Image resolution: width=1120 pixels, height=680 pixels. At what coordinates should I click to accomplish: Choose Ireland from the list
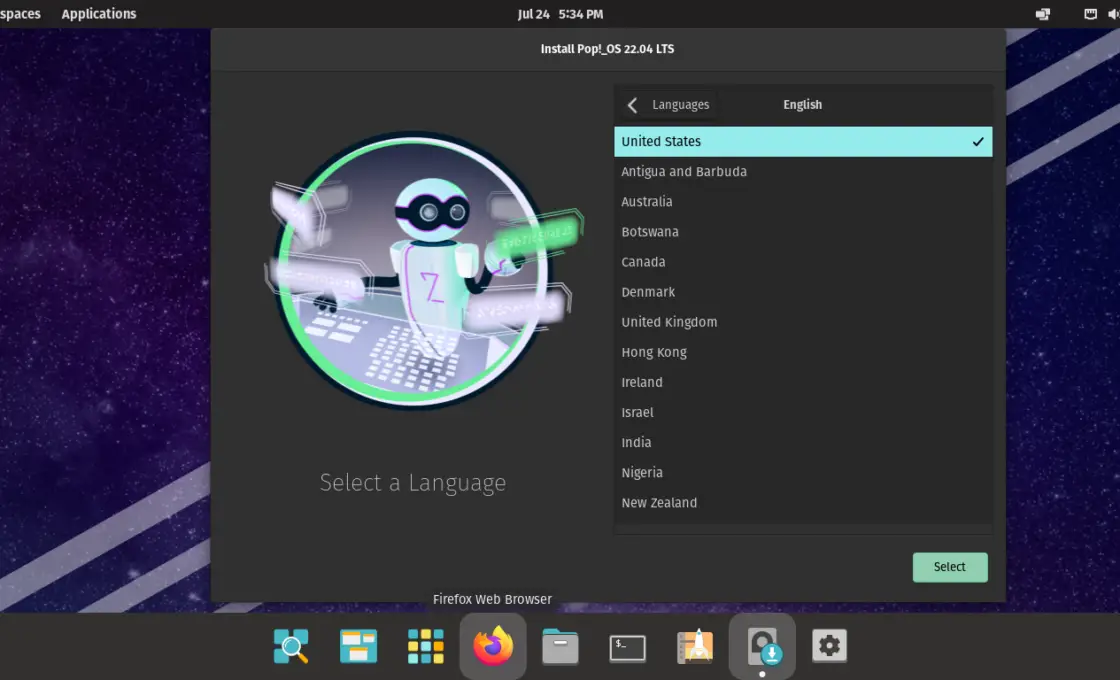pos(803,382)
